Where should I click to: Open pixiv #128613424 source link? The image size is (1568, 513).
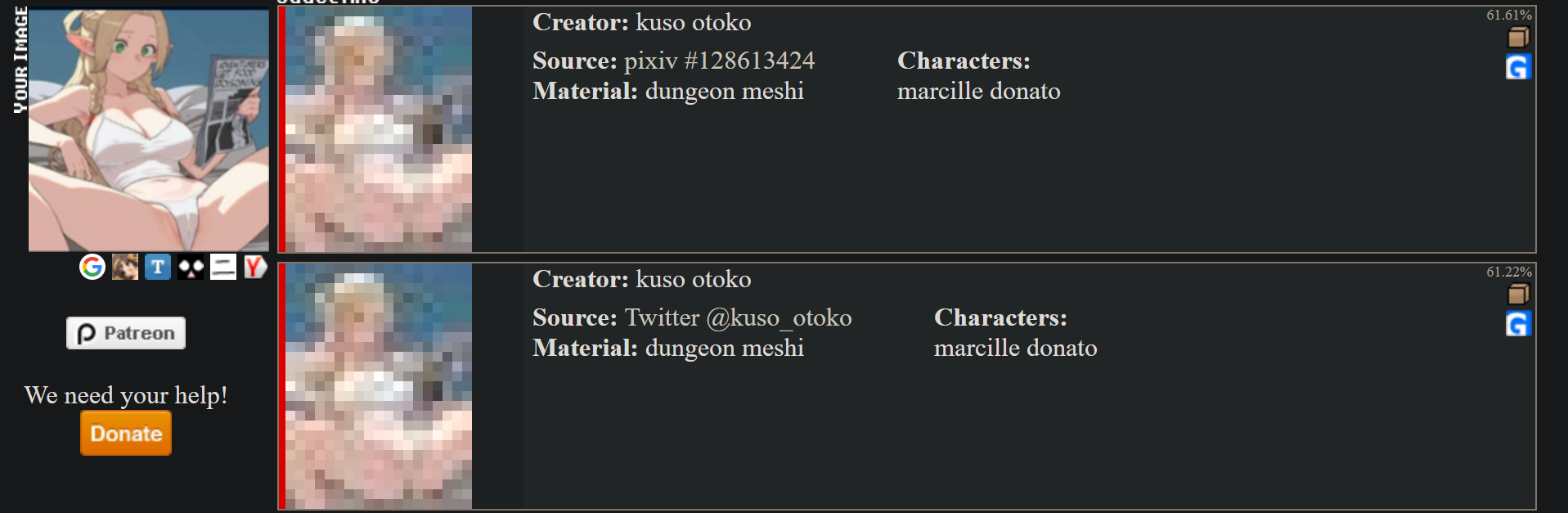719,61
